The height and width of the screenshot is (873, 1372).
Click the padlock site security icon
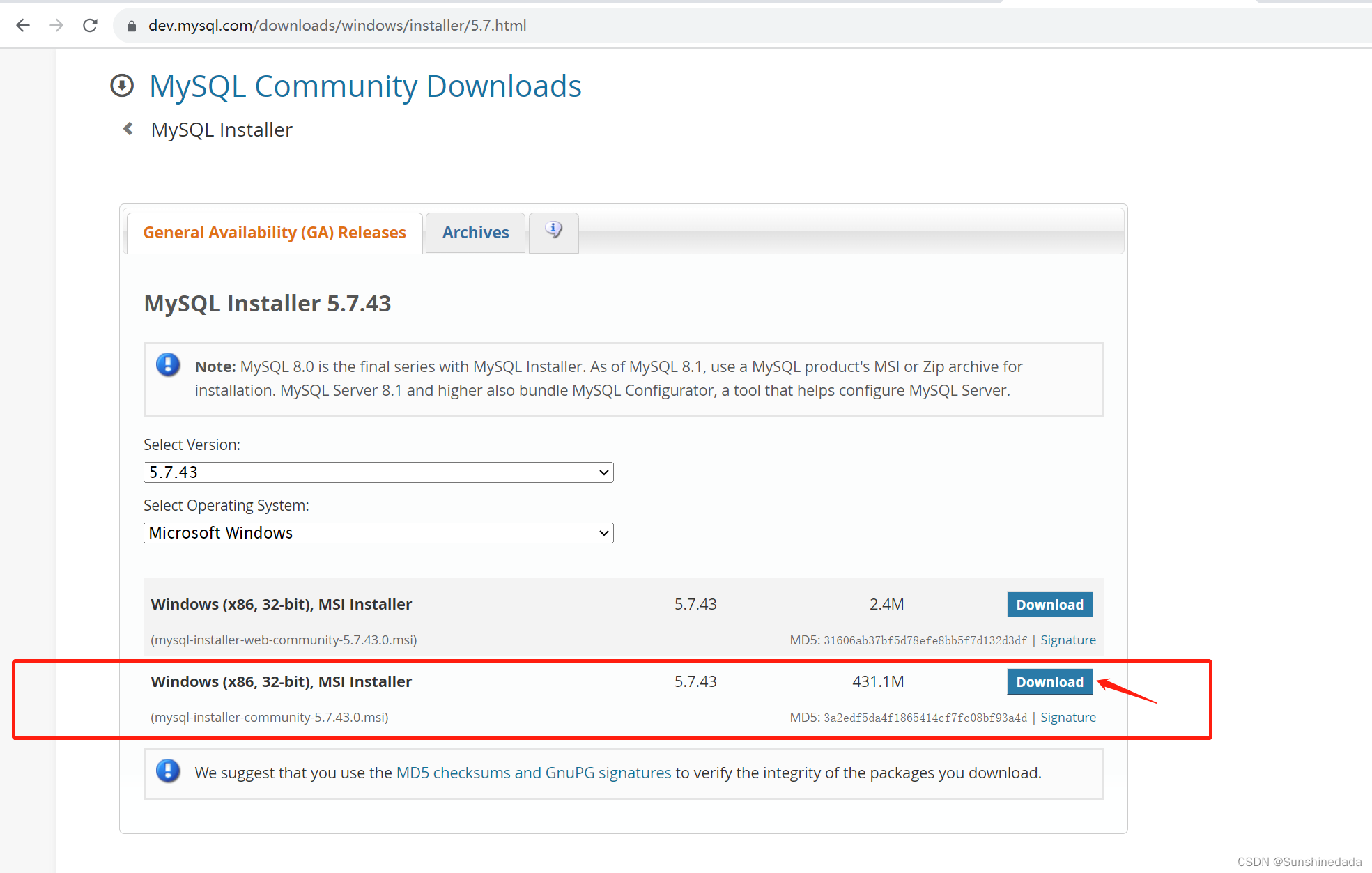pos(131,26)
